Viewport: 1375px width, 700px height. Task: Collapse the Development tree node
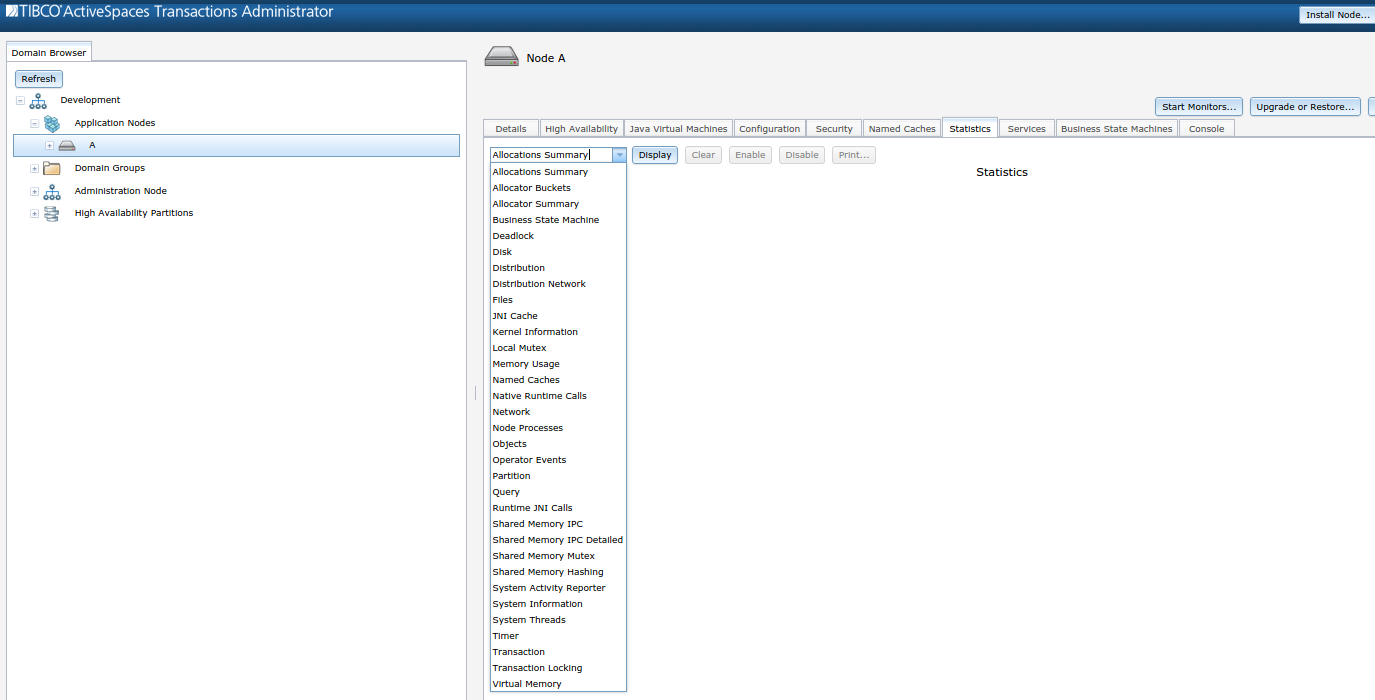coord(20,100)
